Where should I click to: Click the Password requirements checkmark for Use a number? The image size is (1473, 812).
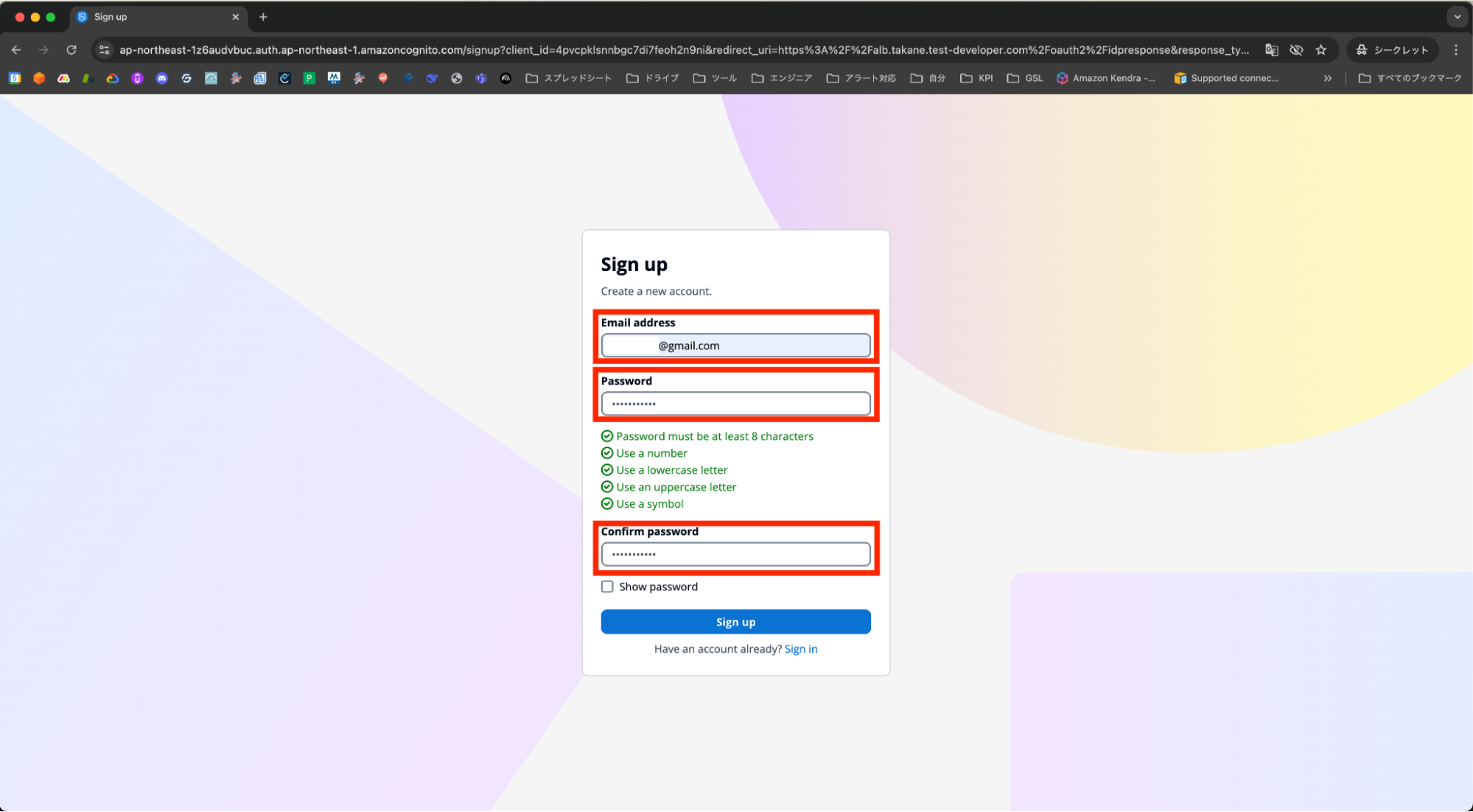606,452
